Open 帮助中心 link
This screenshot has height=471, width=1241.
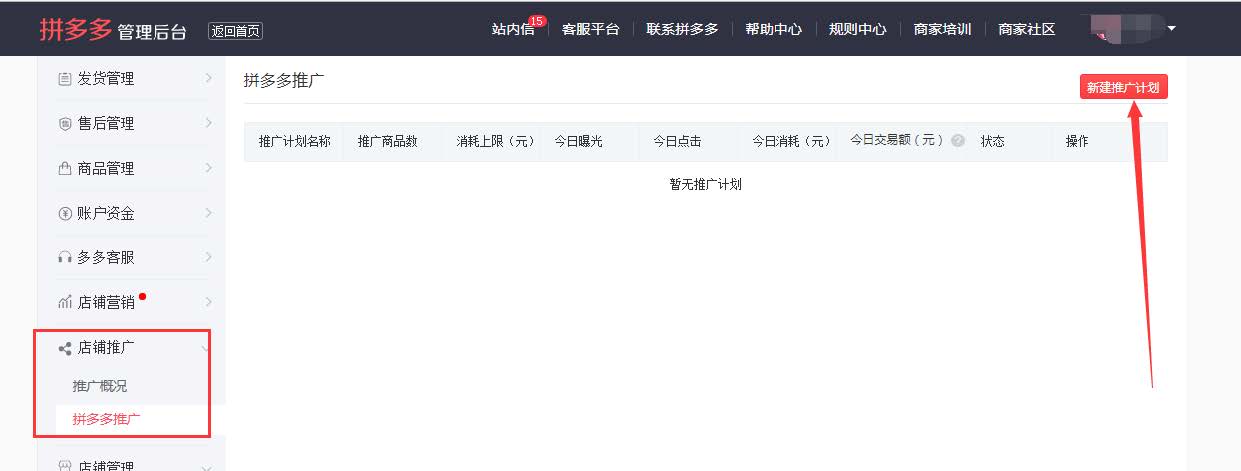(x=773, y=29)
